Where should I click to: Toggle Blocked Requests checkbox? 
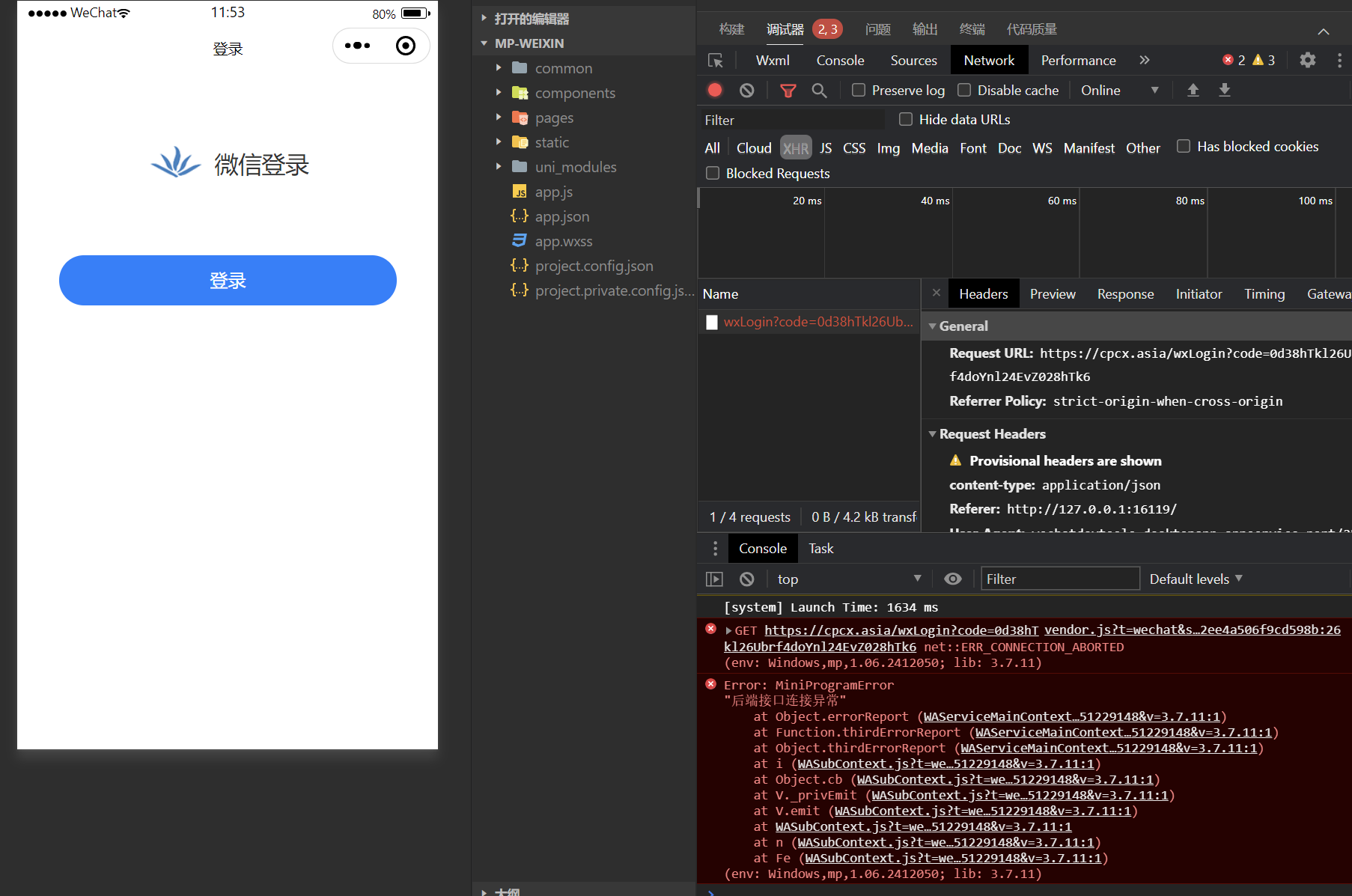pos(713,173)
